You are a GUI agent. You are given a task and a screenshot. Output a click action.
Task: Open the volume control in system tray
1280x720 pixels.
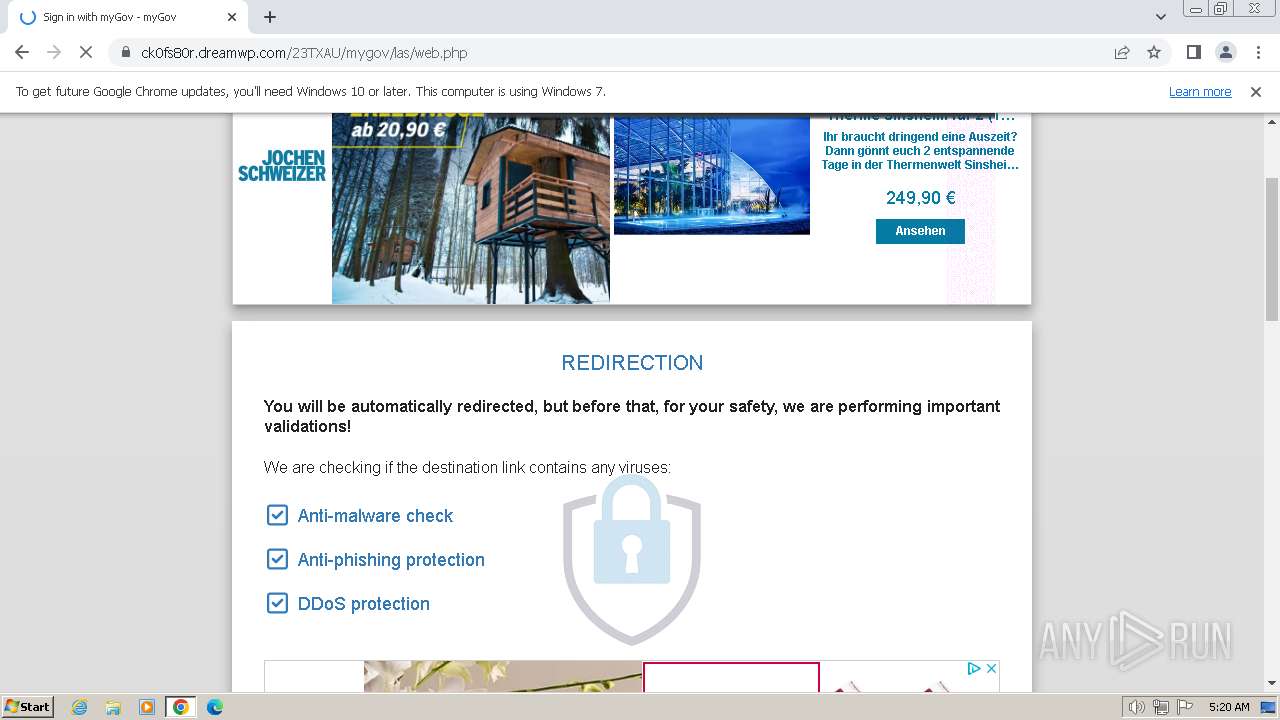tap(1137, 707)
